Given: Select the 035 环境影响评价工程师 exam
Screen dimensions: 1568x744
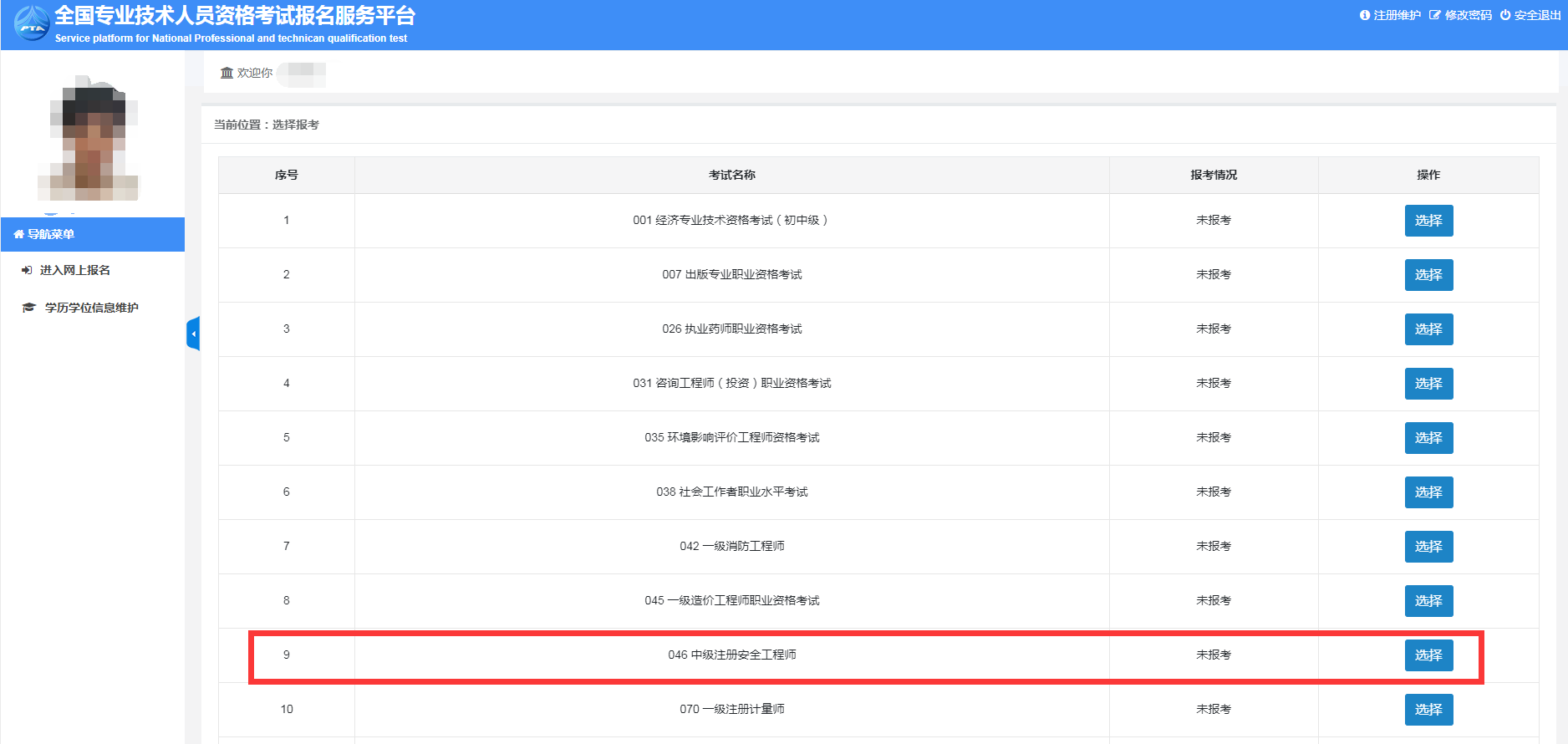Looking at the screenshot, I should tap(1428, 438).
